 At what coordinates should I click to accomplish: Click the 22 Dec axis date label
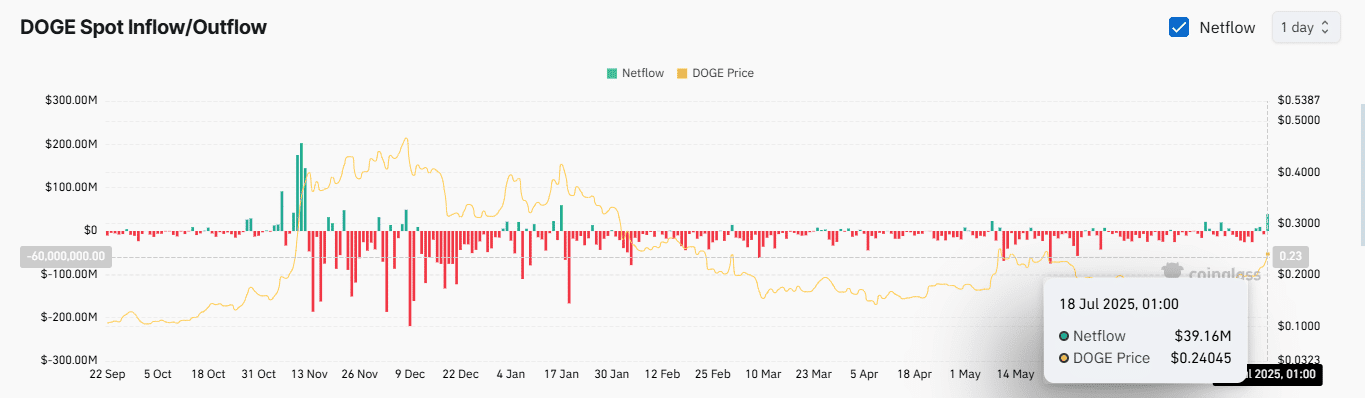(461, 374)
